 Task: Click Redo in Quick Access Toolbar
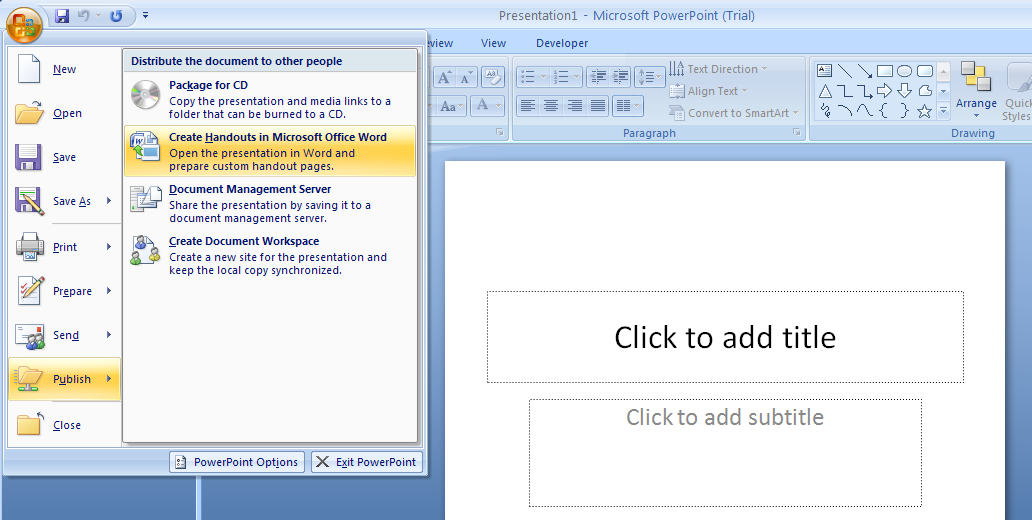point(116,16)
